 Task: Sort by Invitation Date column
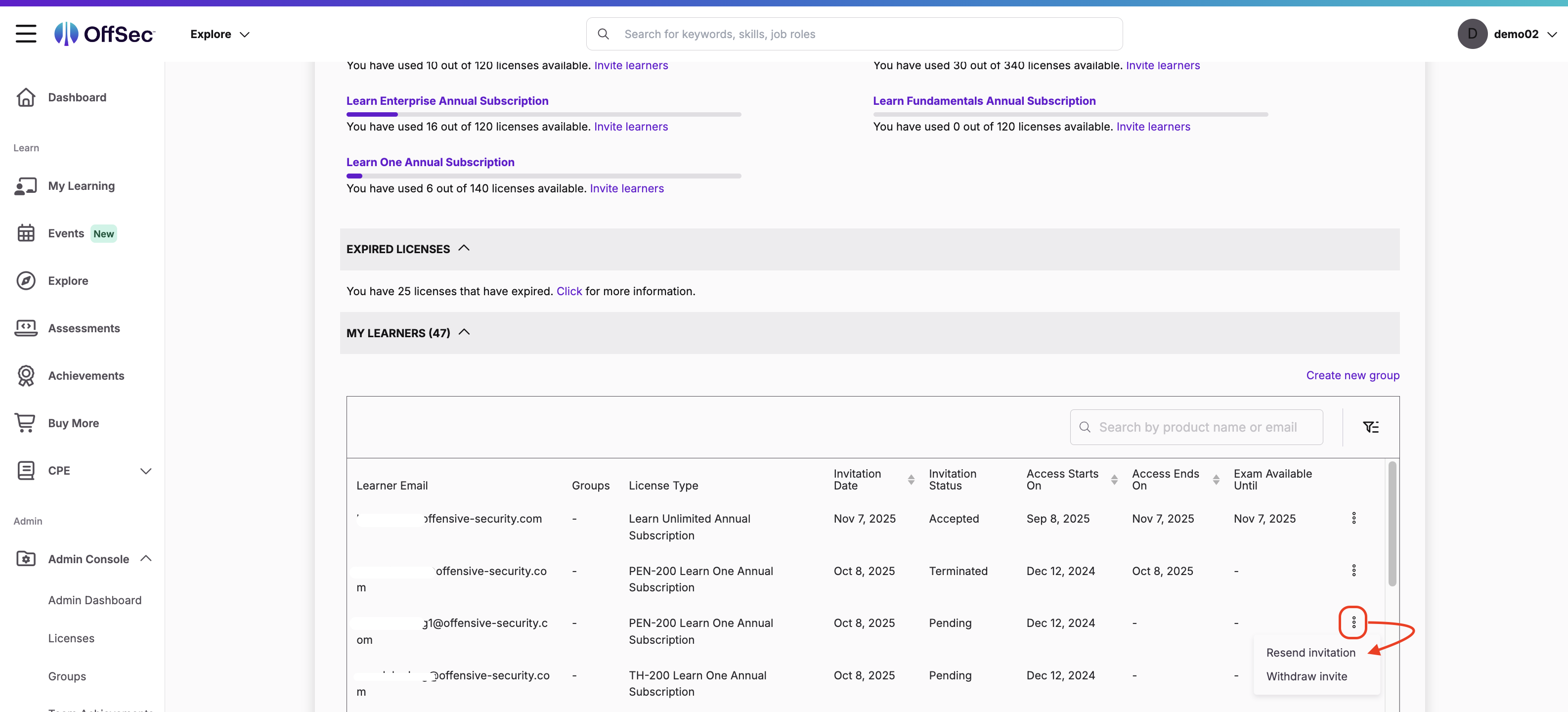click(x=911, y=479)
